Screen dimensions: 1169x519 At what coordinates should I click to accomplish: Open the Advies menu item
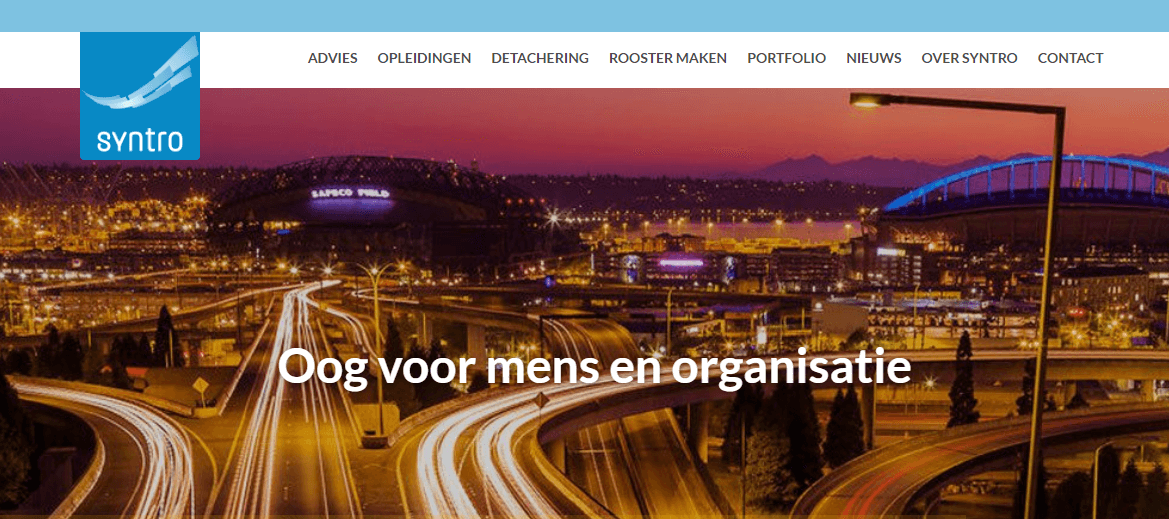(333, 58)
